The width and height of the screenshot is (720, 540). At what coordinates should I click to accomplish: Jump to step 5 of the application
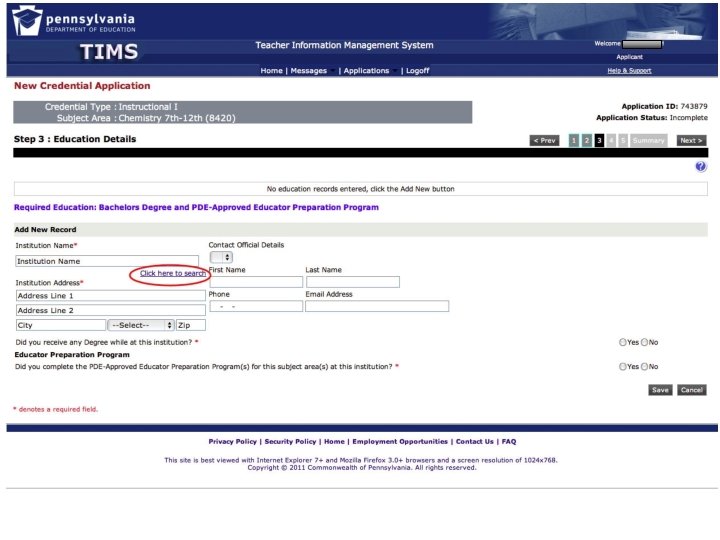pos(623,141)
